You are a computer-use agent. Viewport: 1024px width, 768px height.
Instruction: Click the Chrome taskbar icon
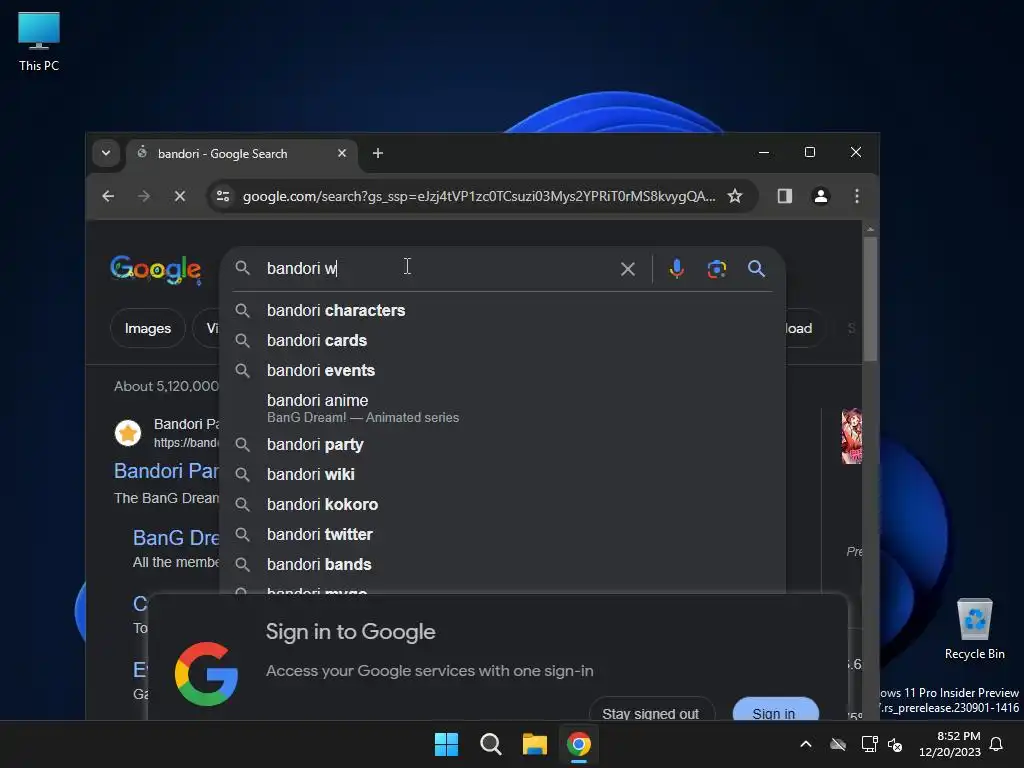point(579,744)
